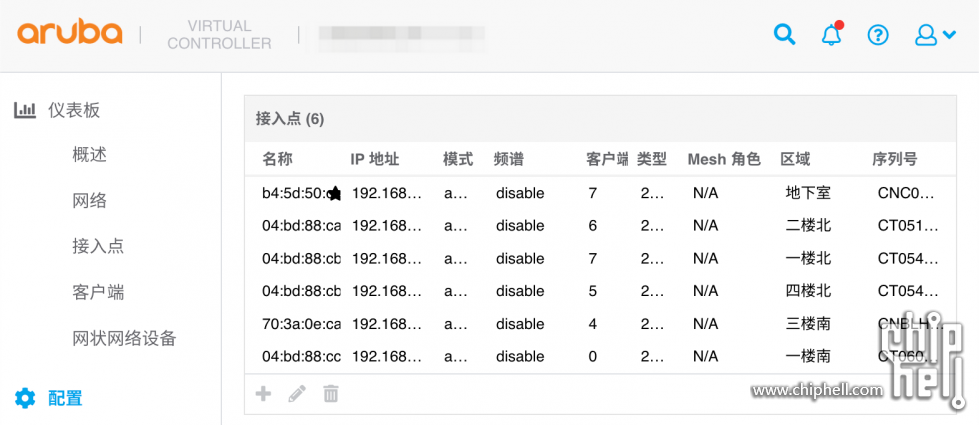Sort by 区域 column header

795,159
